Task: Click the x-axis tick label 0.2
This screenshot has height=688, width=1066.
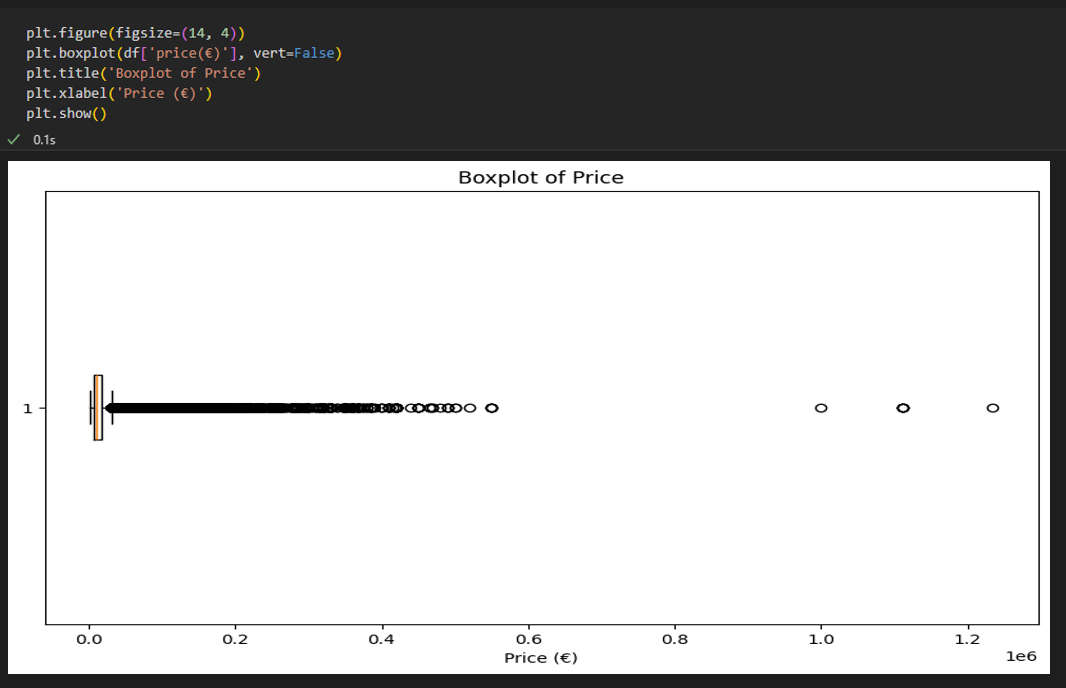Action: click(x=235, y=639)
